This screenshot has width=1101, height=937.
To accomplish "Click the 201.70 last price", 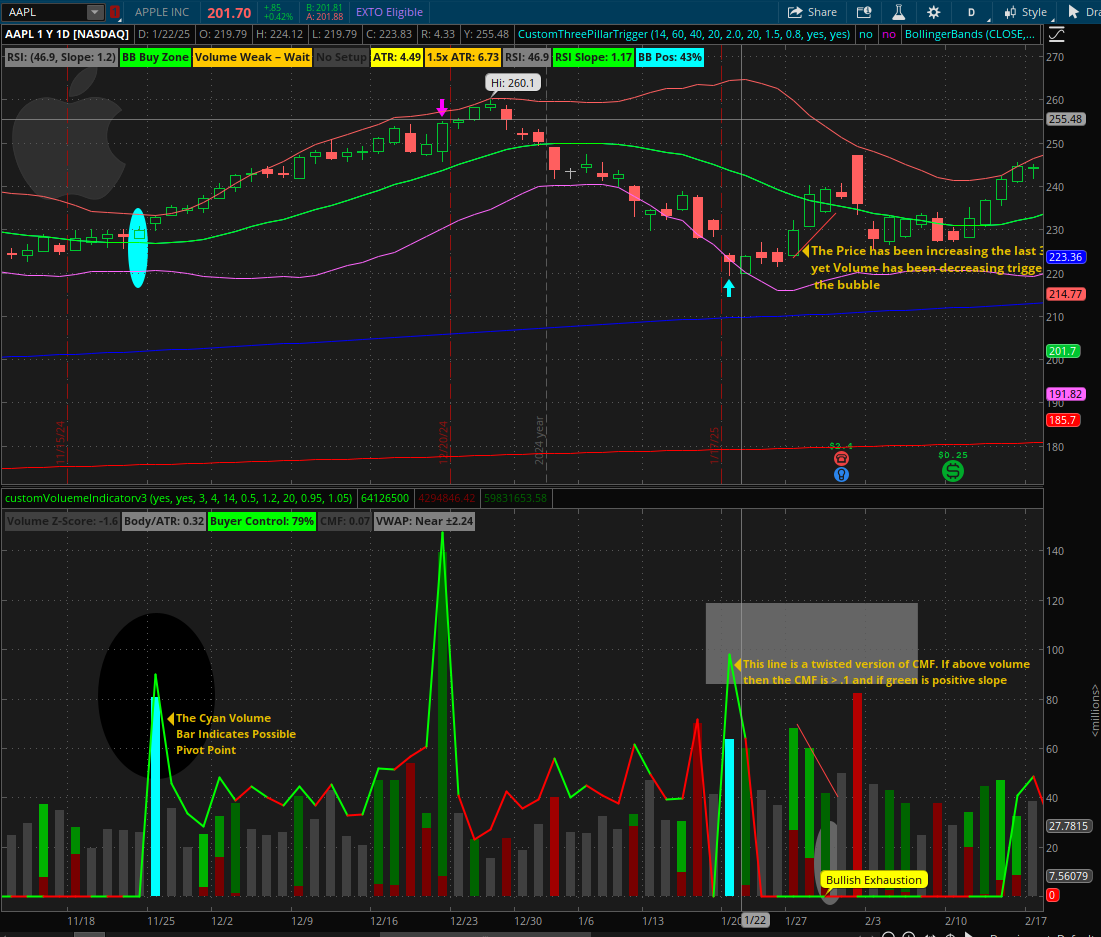I will pyautogui.click(x=229, y=13).
